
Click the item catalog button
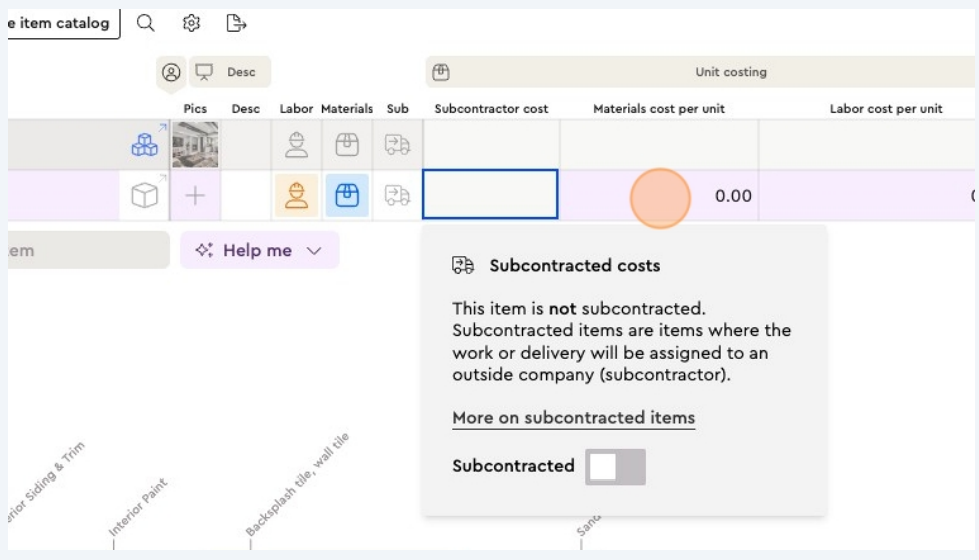pos(63,23)
